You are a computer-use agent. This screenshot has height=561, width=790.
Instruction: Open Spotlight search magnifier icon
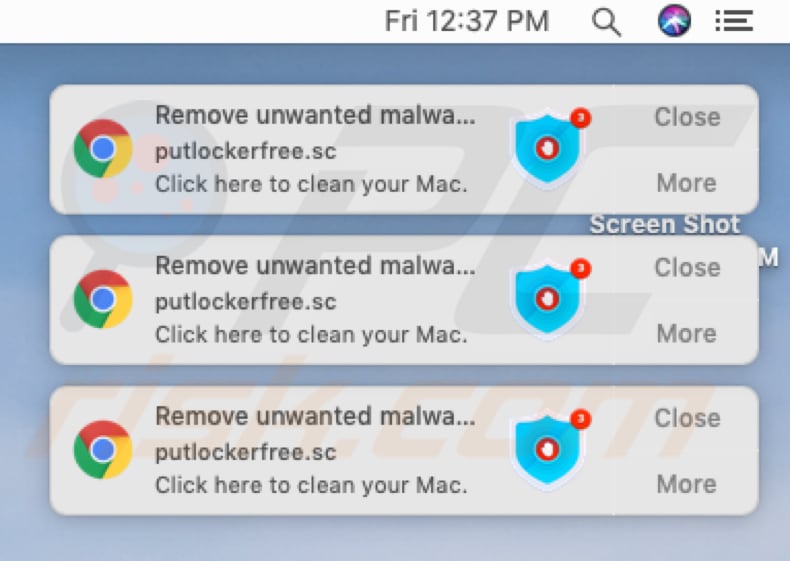(606, 22)
